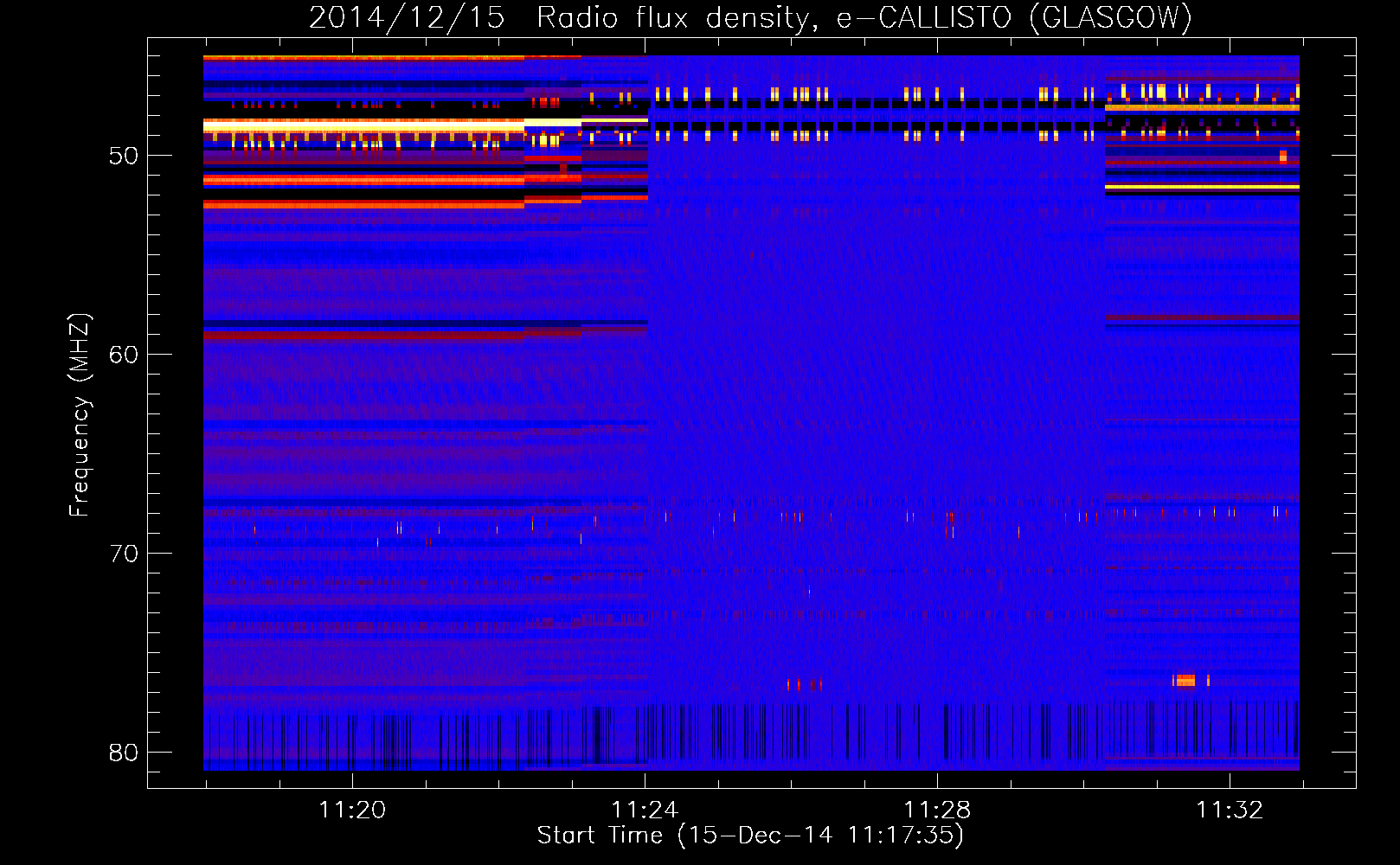The image size is (1400, 865).
Task: Click the plot title "Radio flux density, e-CALLISTO (GLASGOW)"
Action: pos(864,18)
